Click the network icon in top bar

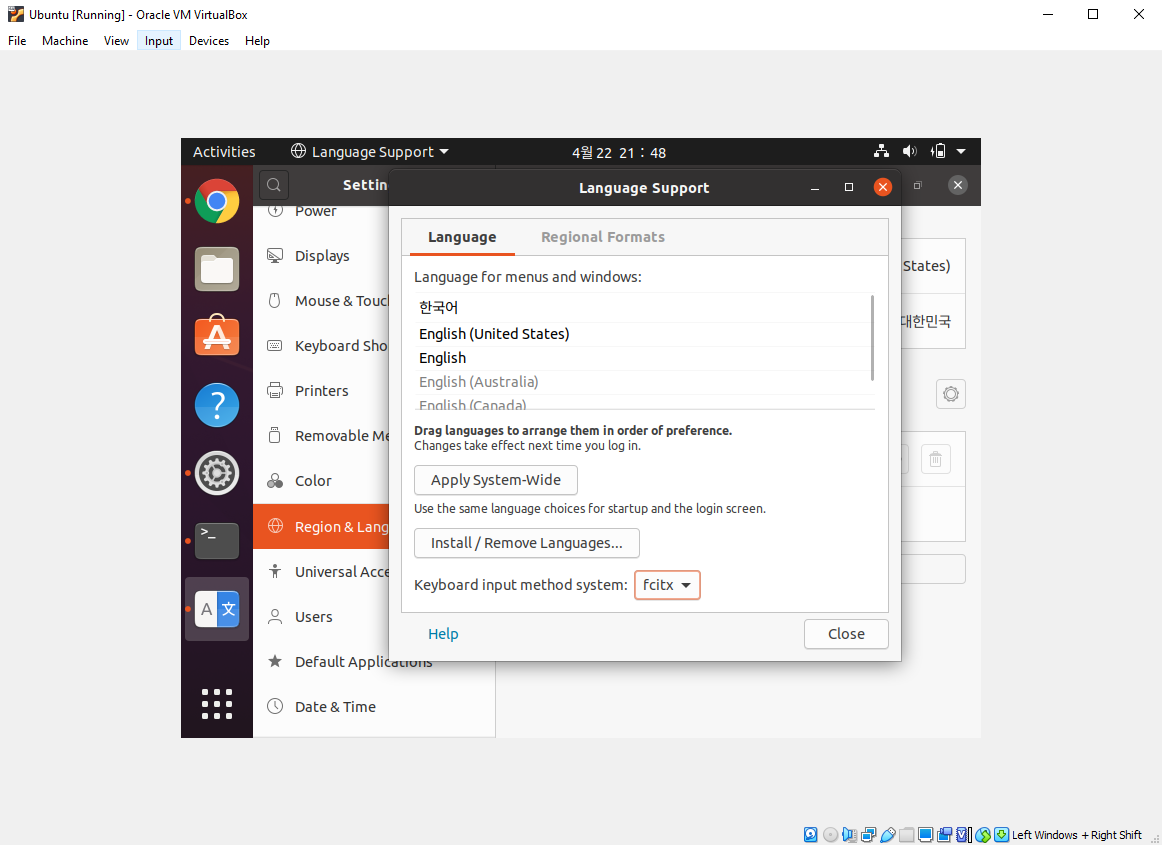coord(881,151)
